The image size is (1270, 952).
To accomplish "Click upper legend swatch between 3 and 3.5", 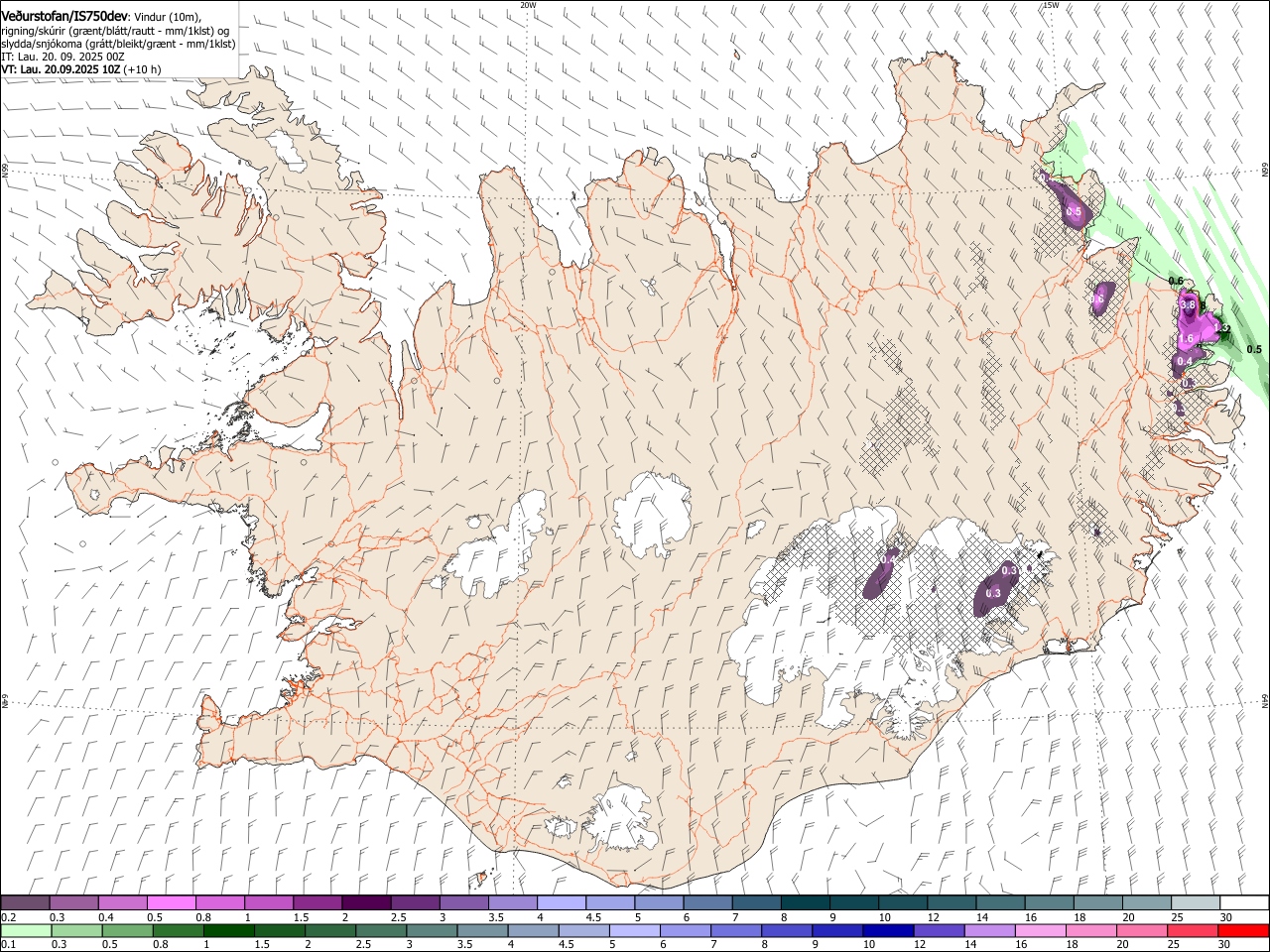I will (x=463, y=903).
